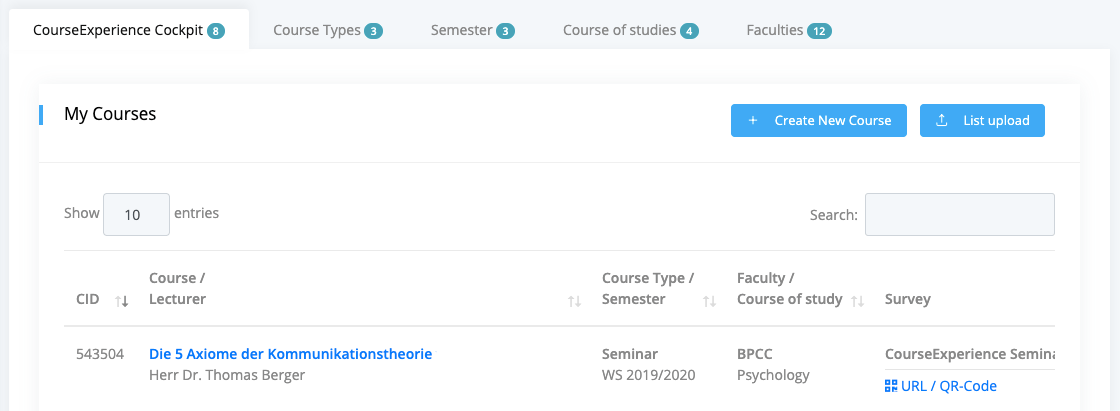
Task: Open the Show entries count selector
Action: (x=136, y=214)
